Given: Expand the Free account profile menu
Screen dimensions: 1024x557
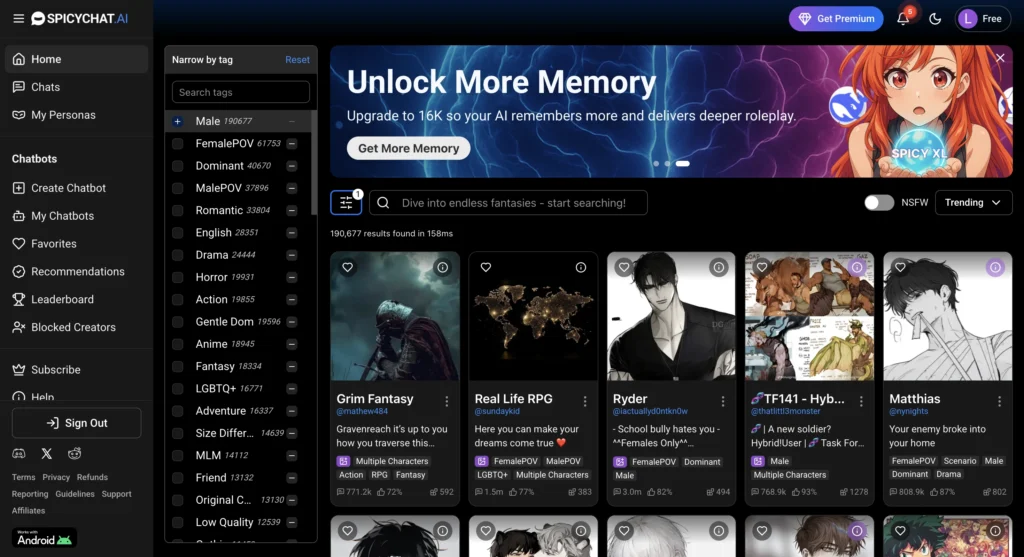Looking at the screenshot, I should click(982, 19).
